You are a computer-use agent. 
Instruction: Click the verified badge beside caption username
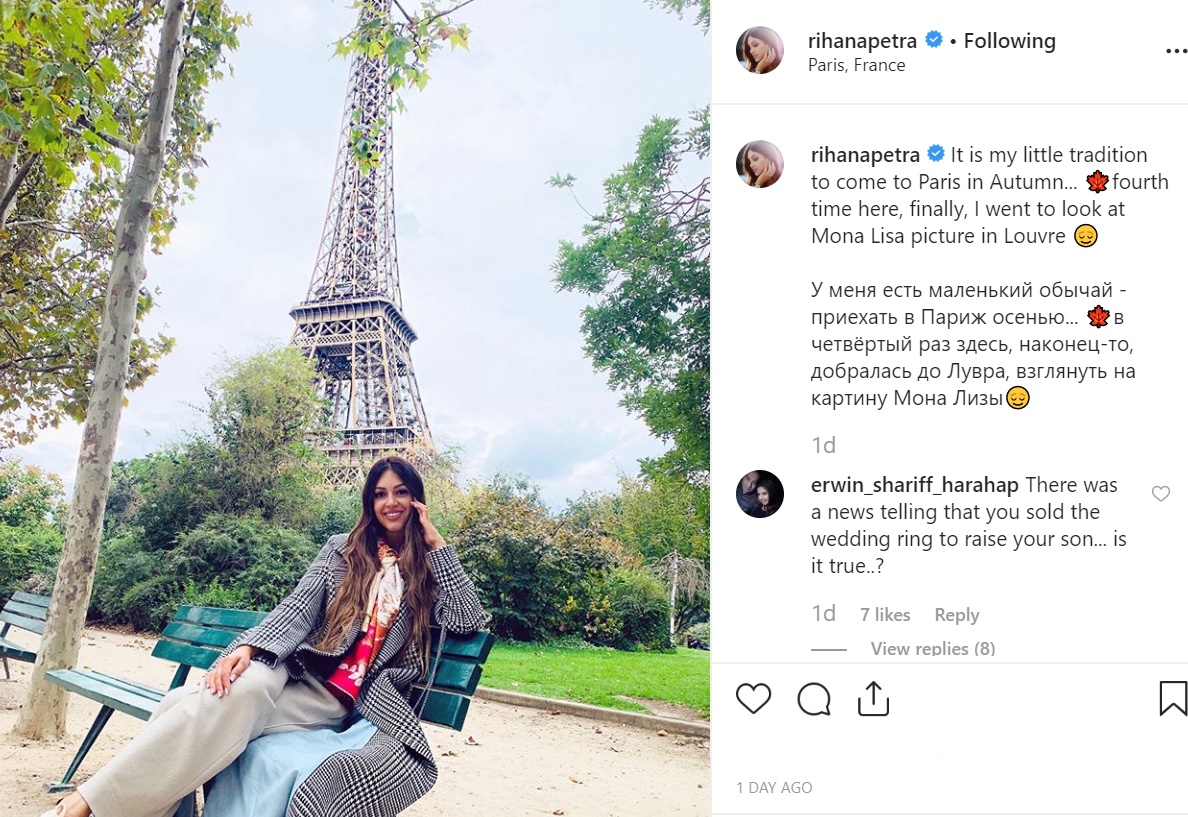tap(936, 154)
